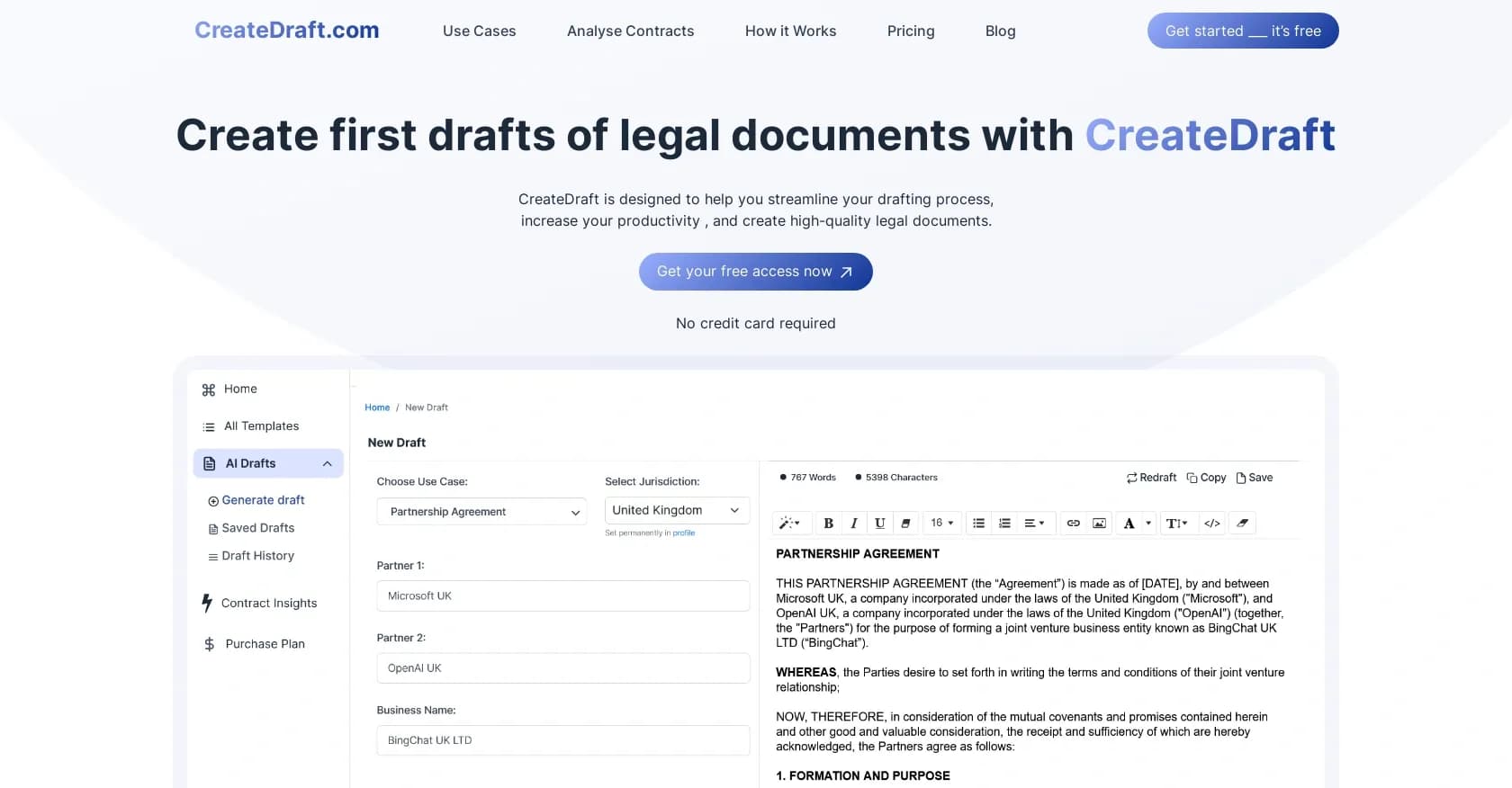
Task: Click the New Draft breadcrumb text
Action: [427, 407]
